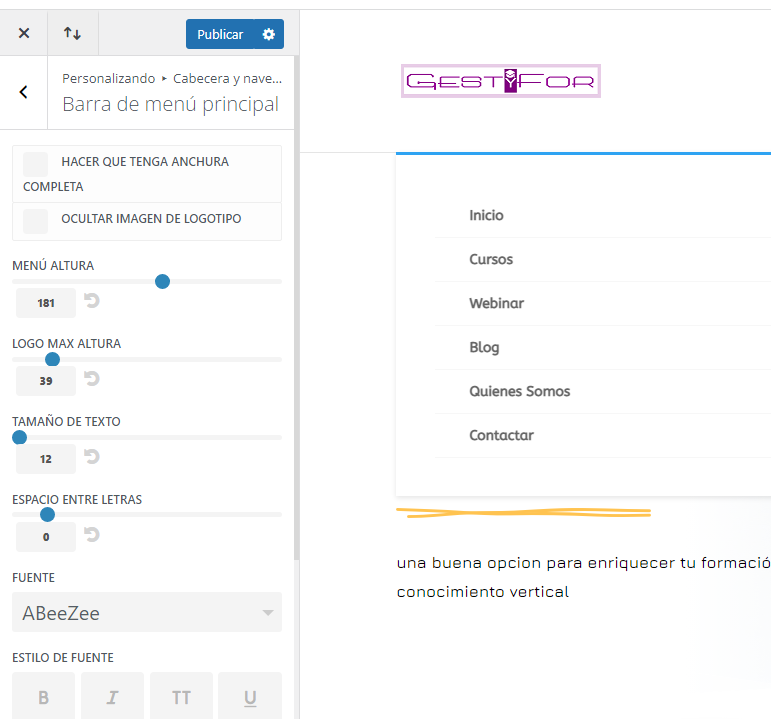Screen dimensions: 771x719
Task: Click the Publicar button
Action: [220, 34]
